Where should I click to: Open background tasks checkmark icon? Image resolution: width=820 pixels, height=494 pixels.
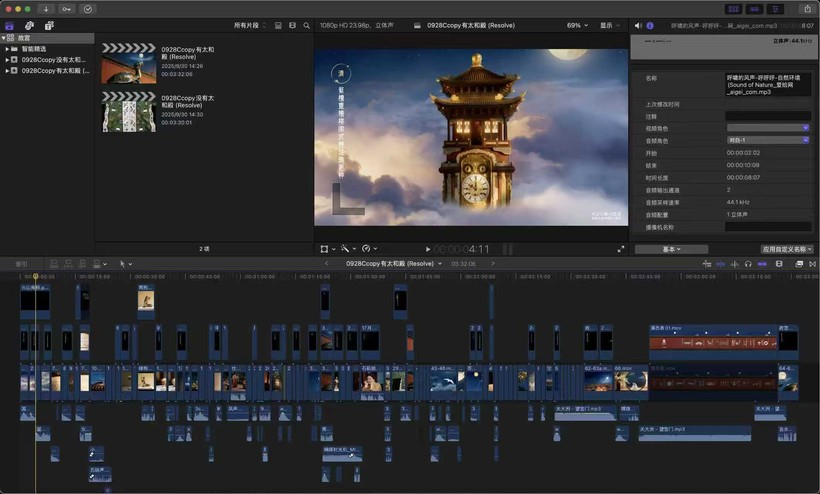pos(88,9)
